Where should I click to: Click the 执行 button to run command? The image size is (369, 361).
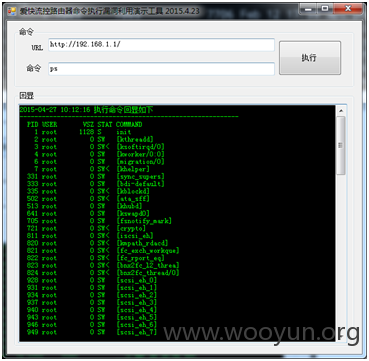[310, 58]
